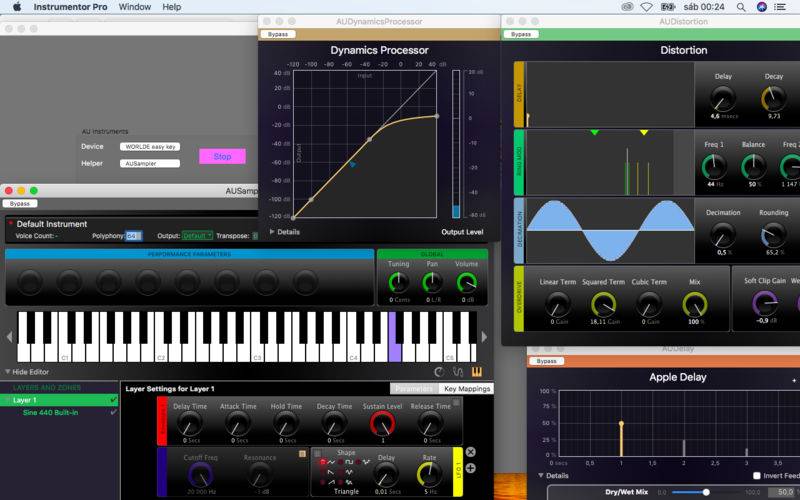Shift keyboard right with the arrow
This screenshot has width=800, height=500.
pos(484,337)
